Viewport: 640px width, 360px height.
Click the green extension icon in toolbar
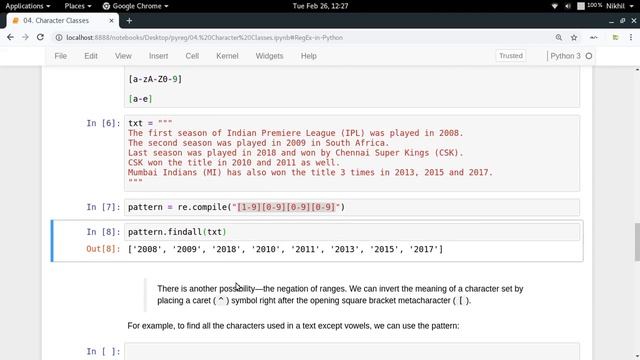pos(616,38)
